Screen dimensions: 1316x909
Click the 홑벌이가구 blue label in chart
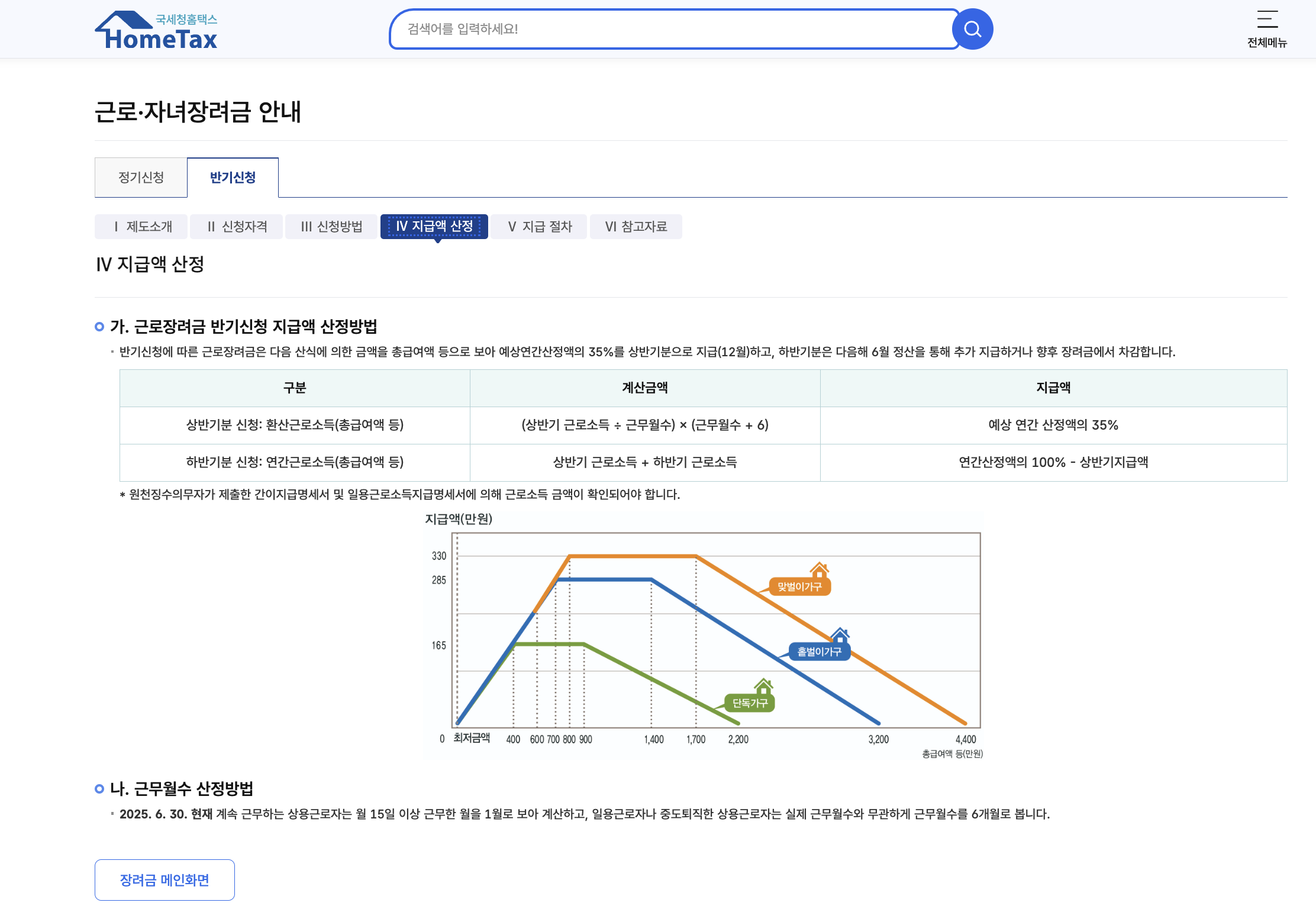coord(819,652)
